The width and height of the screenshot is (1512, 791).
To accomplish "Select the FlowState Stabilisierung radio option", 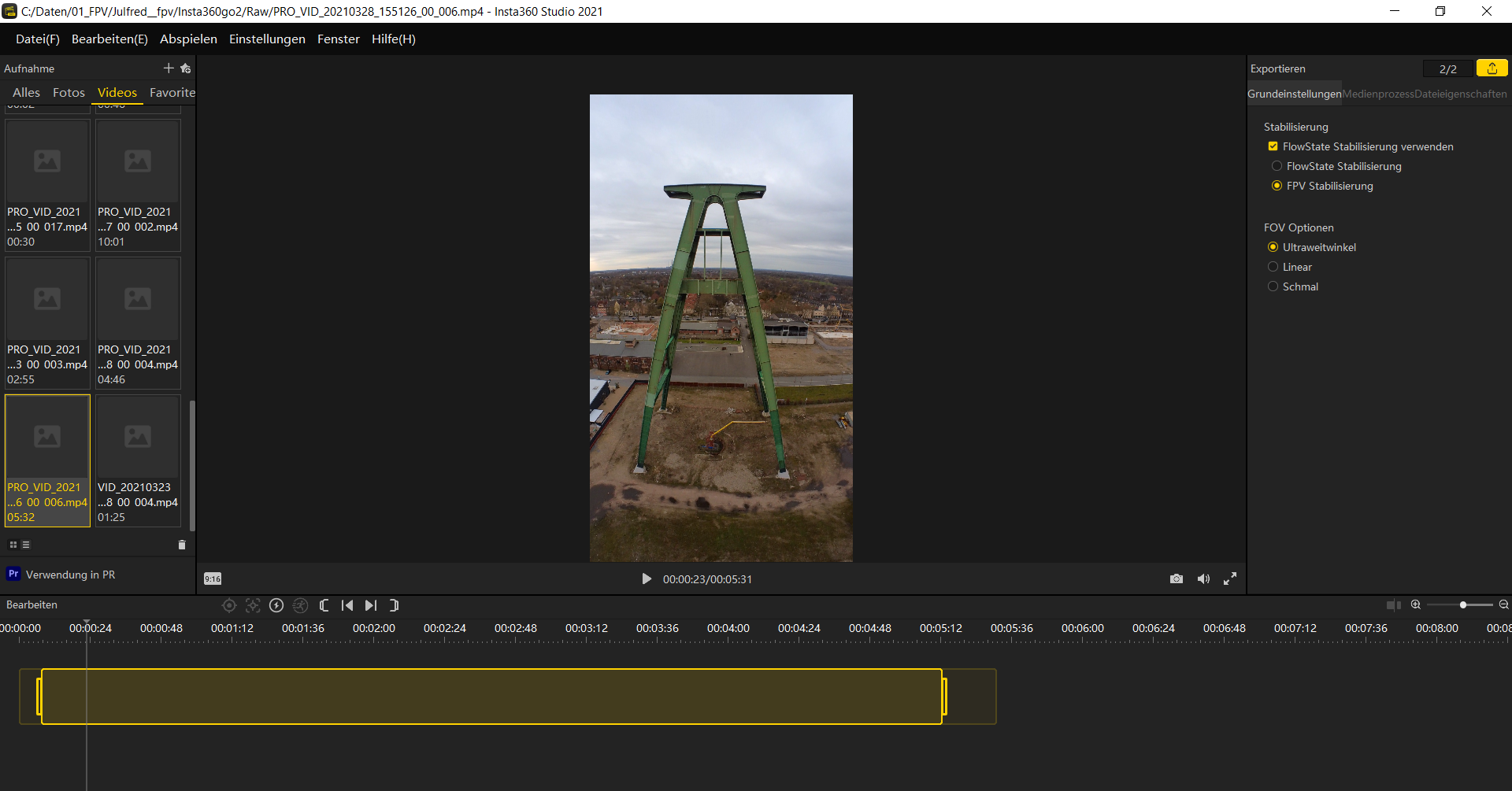I will pos(1277,166).
